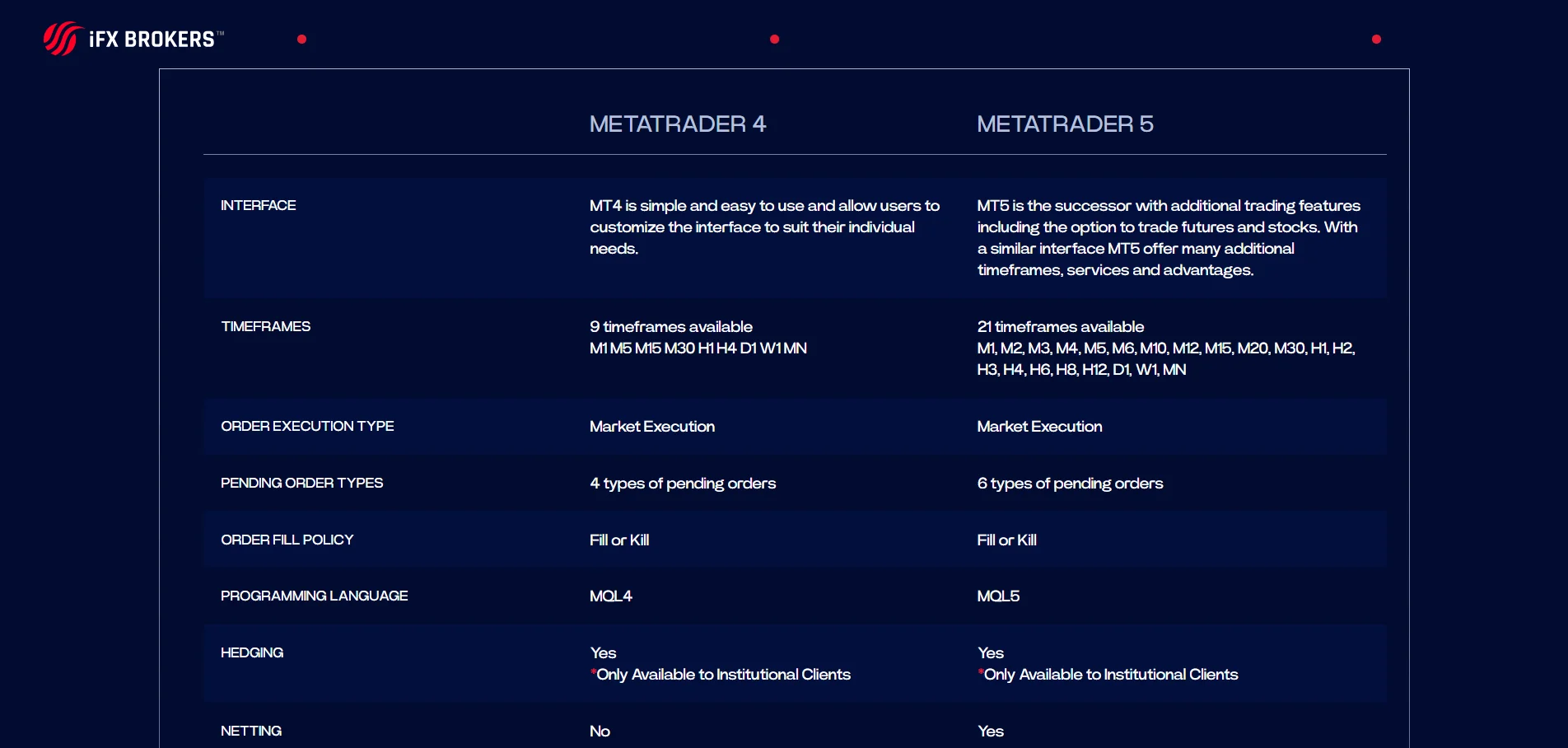Click the ORDER FILL POLICY row label

(x=287, y=540)
